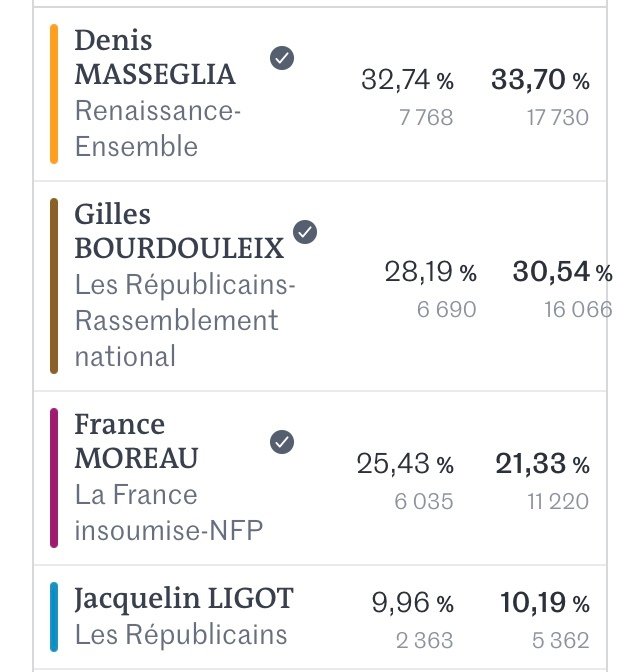Screen dimensions: 640x672
Task: Click the brown color bar beside Gilles BOURDOULEIX
Action: click(x=54, y=286)
